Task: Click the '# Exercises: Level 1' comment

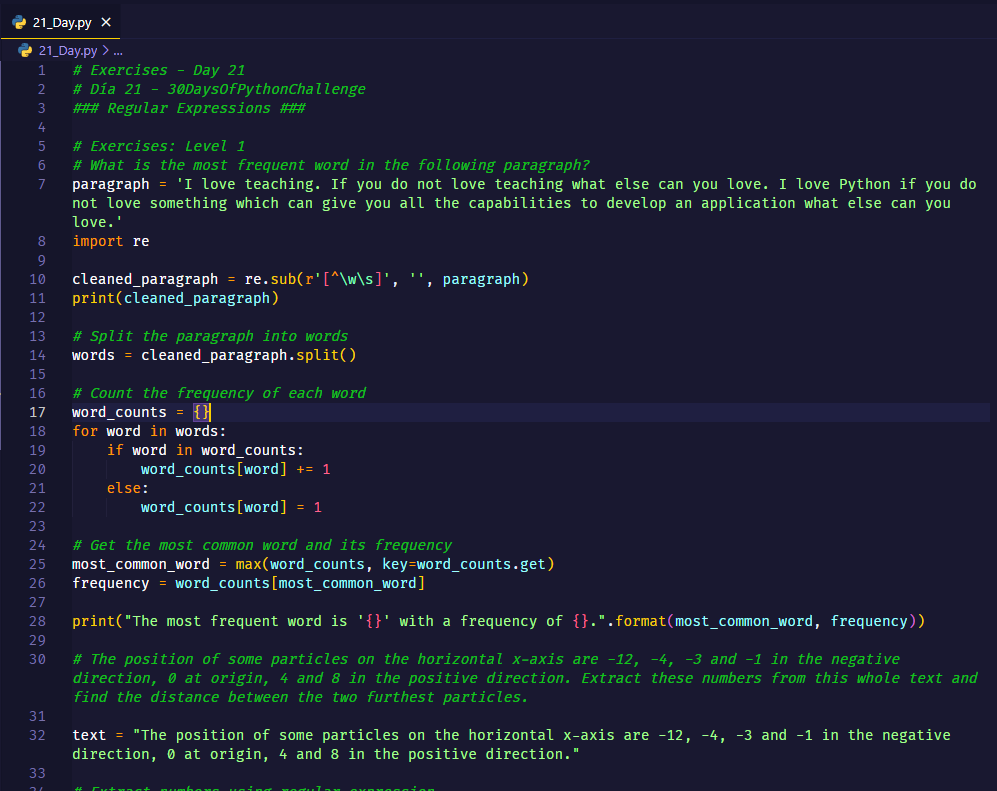Action: coord(158,146)
